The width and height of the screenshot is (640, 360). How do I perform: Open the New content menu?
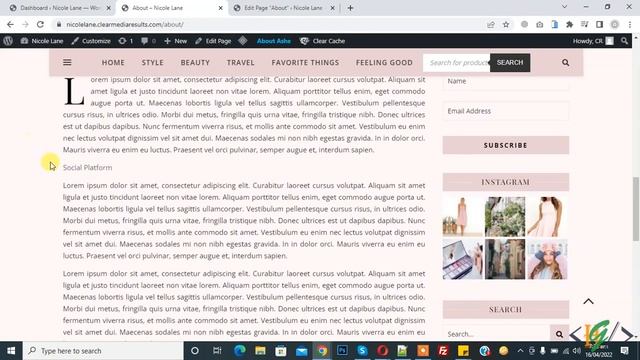(176, 41)
